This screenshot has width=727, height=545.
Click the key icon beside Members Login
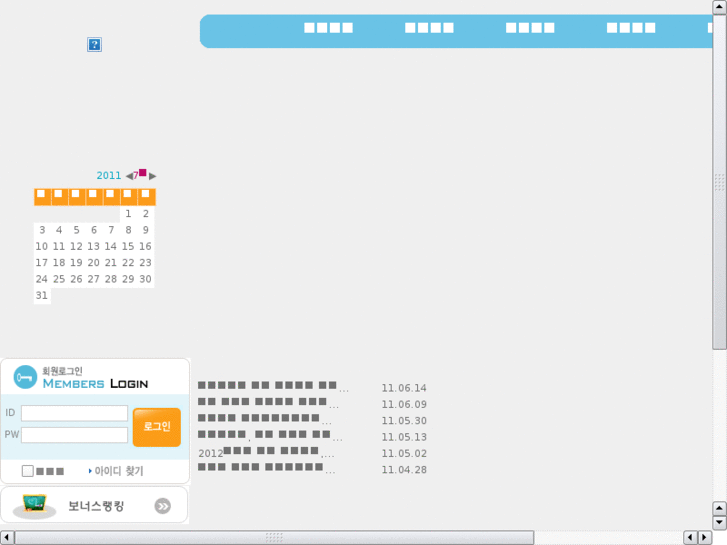tap(25, 377)
